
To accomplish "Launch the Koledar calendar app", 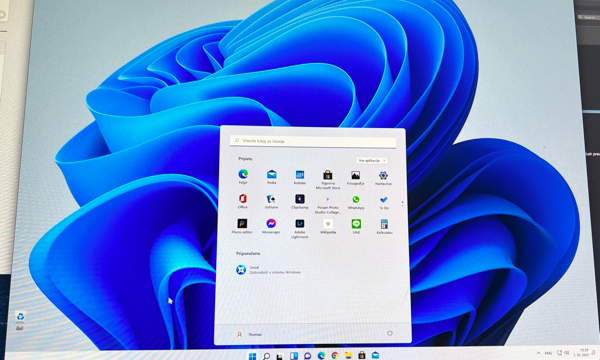I will click(x=300, y=177).
